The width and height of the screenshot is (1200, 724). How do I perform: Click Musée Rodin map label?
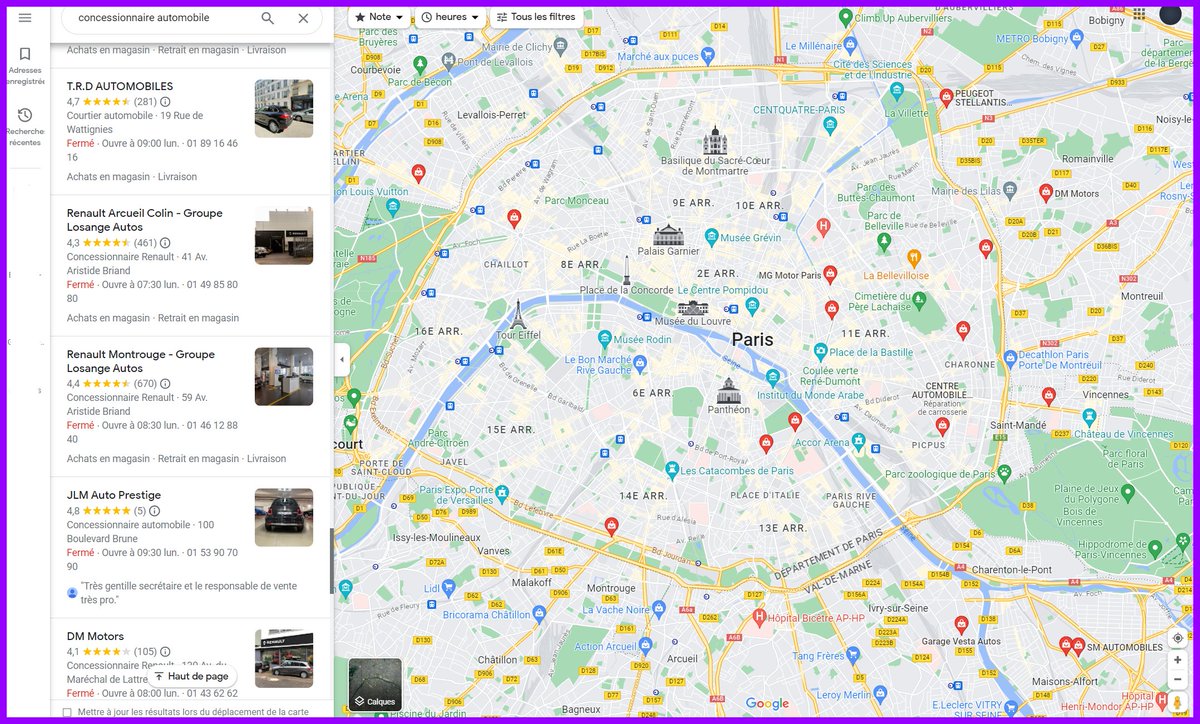coord(642,340)
